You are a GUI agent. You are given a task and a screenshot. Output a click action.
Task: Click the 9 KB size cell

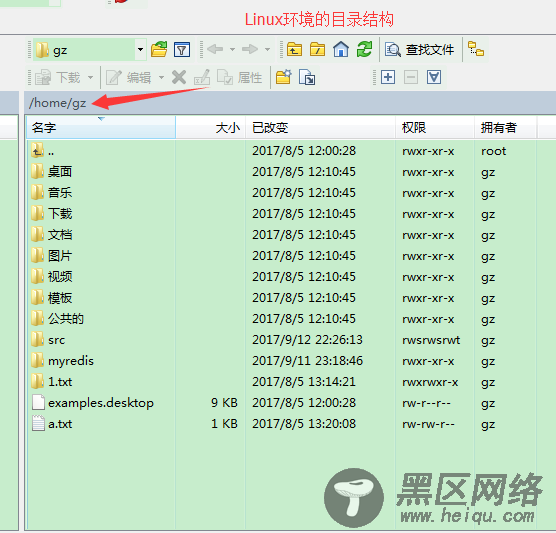[x=224, y=402]
